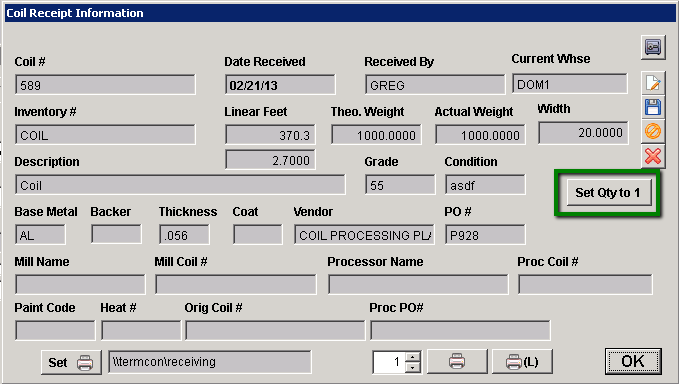Click the red X delete icon
This screenshot has height=384, width=679.
click(x=653, y=156)
